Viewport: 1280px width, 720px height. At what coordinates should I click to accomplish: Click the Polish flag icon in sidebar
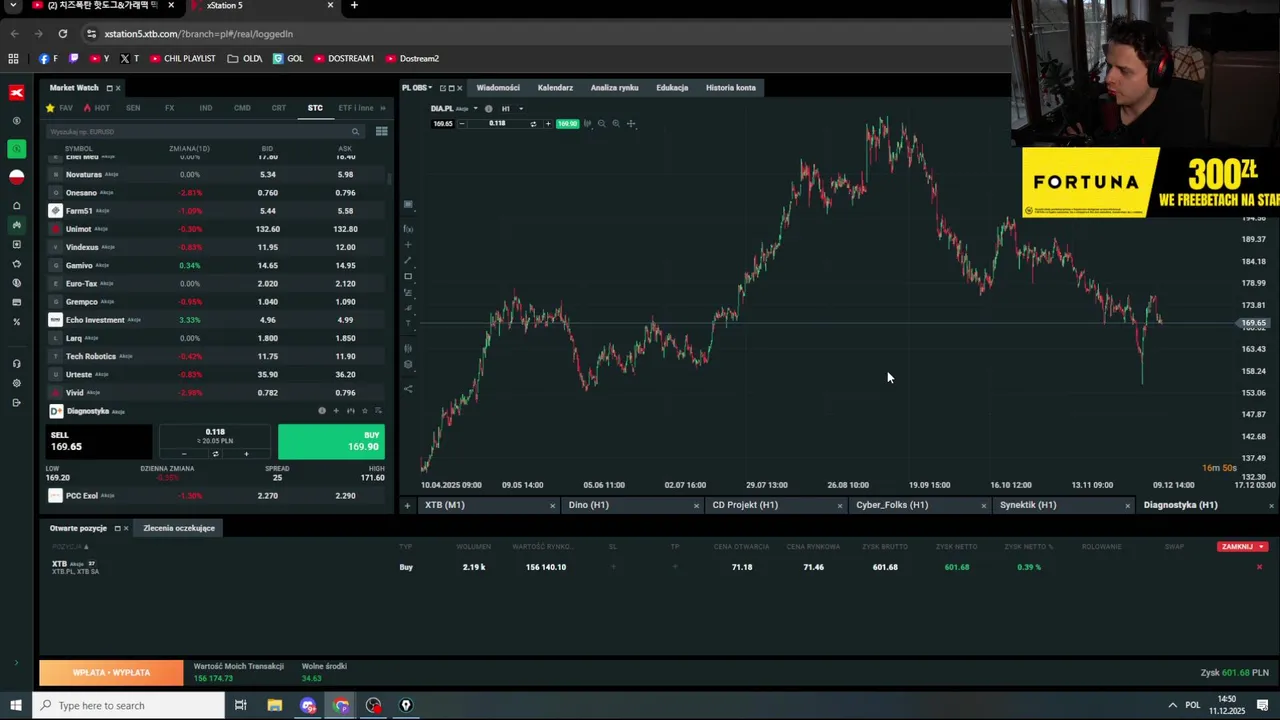tap(16, 177)
